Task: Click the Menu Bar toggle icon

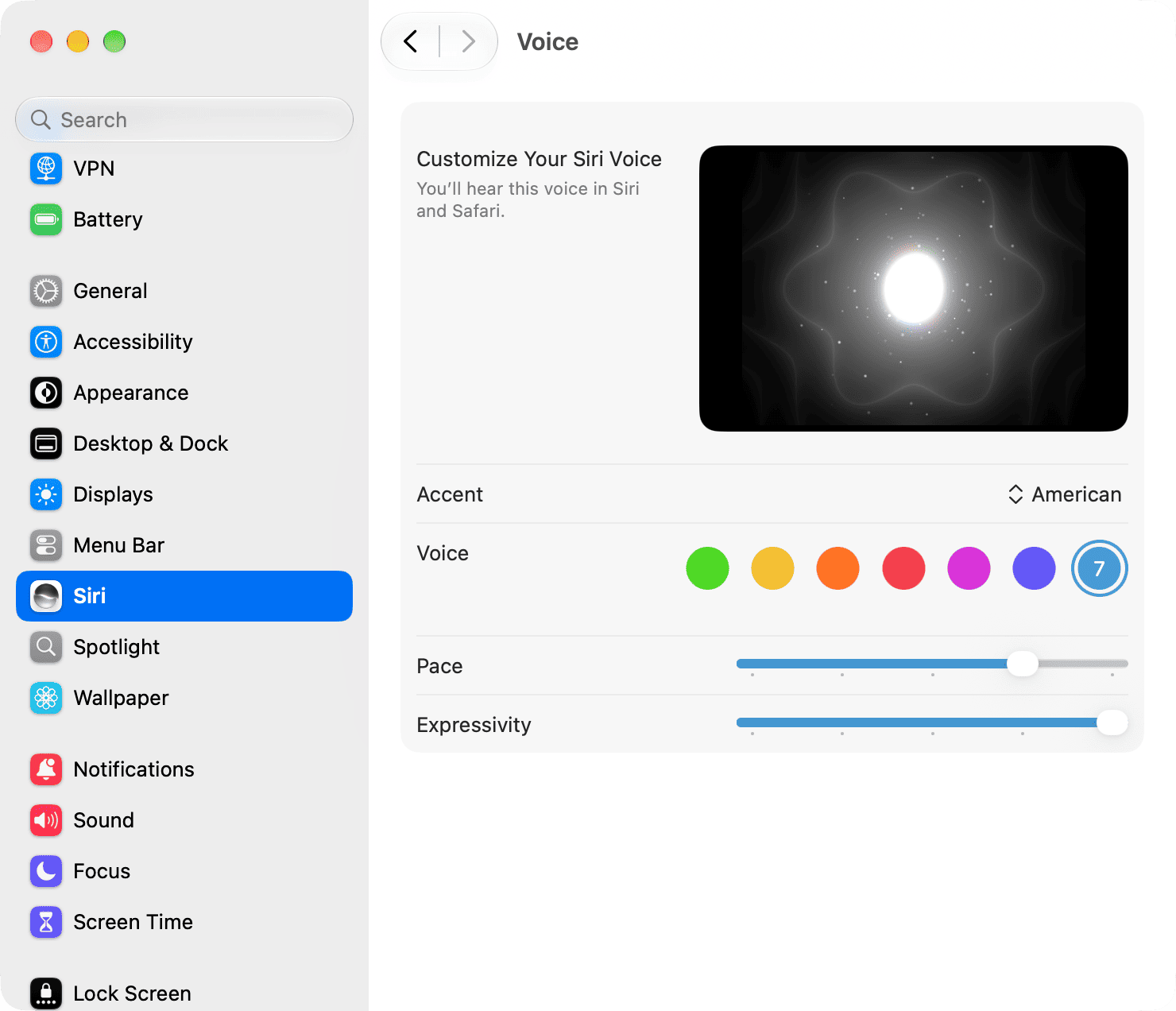Action: [46, 545]
